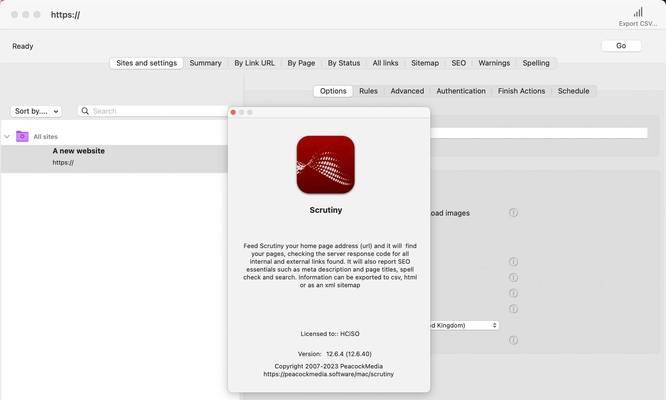
Task: Open the United Kingdom language dropdown
Action: [x=464, y=325]
